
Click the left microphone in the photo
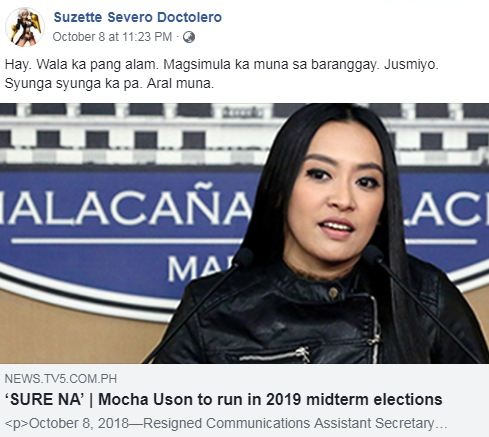(x=244, y=256)
